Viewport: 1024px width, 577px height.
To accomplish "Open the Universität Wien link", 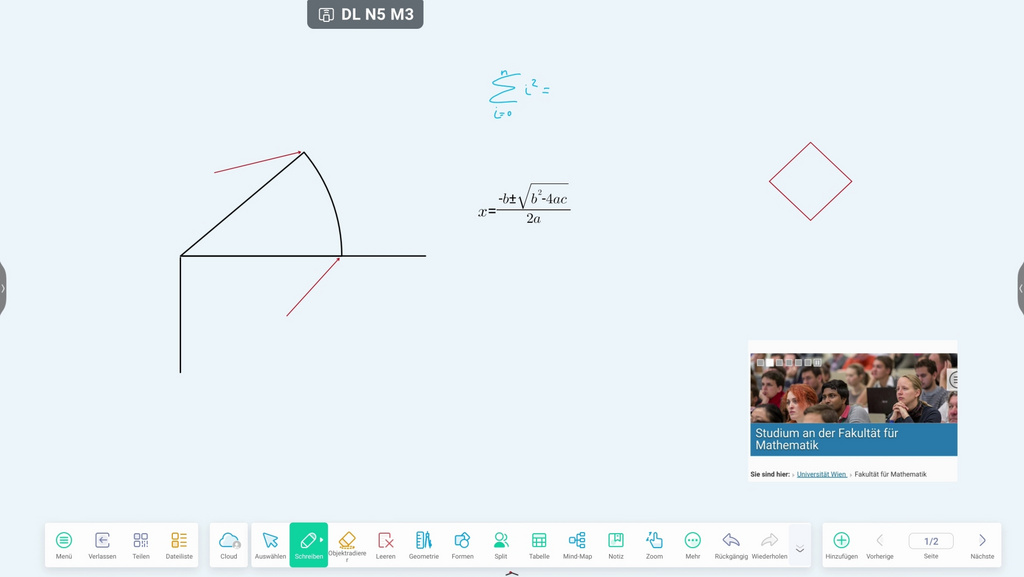I will pyautogui.click(x=821, y=475).
